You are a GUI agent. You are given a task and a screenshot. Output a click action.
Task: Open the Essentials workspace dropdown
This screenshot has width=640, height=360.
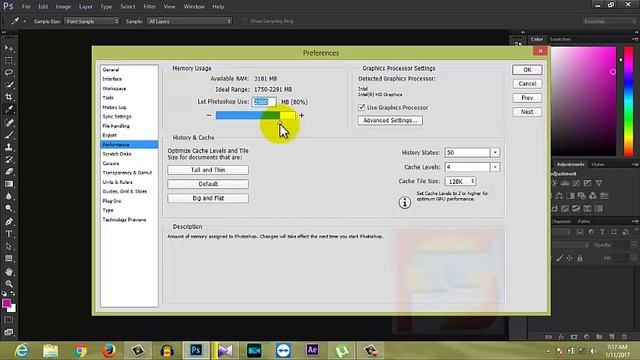[609, 21]
